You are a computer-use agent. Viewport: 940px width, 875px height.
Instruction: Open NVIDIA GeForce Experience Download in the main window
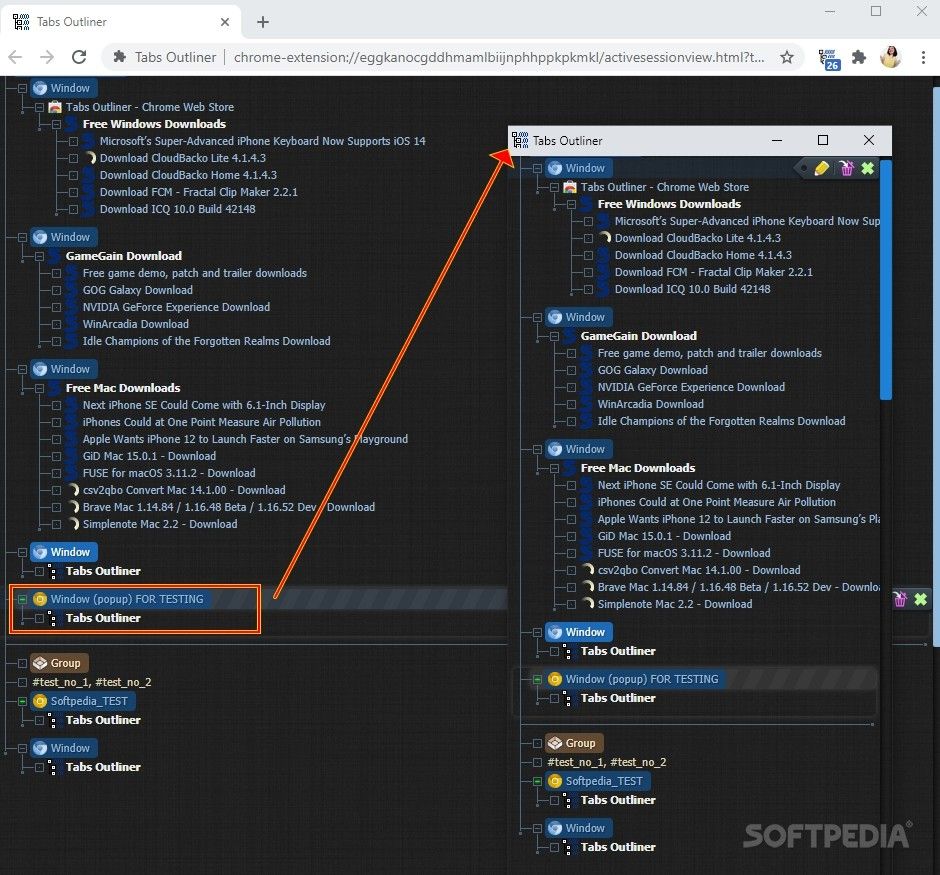pos(176,307)
